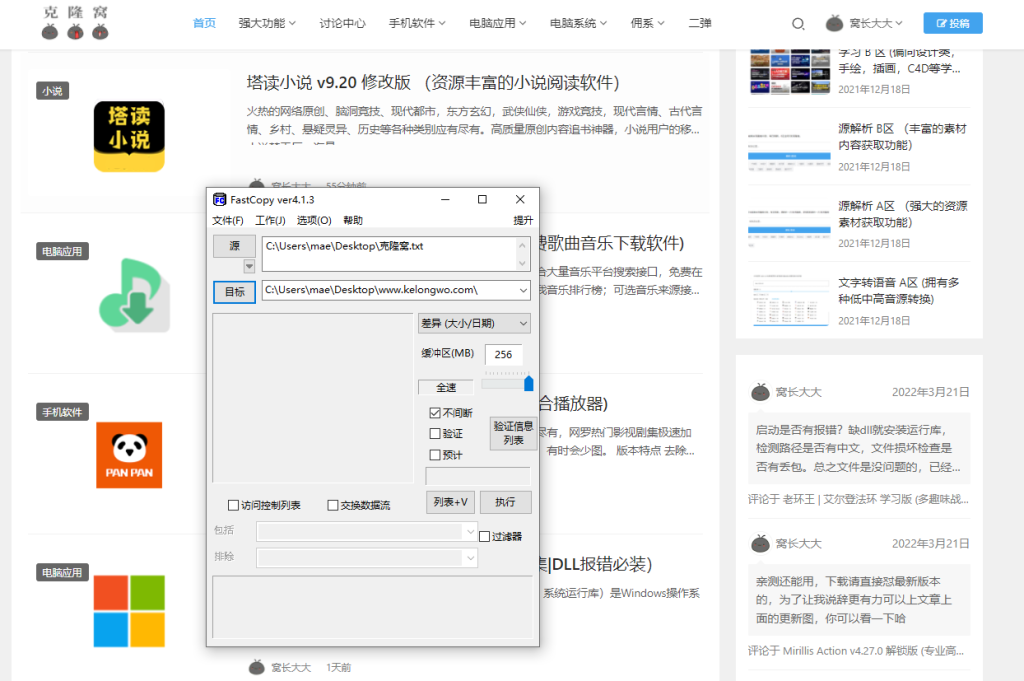Toggle the 不间断 checkbox
This screenshot has width=1024, height=681.
point(435,413)
